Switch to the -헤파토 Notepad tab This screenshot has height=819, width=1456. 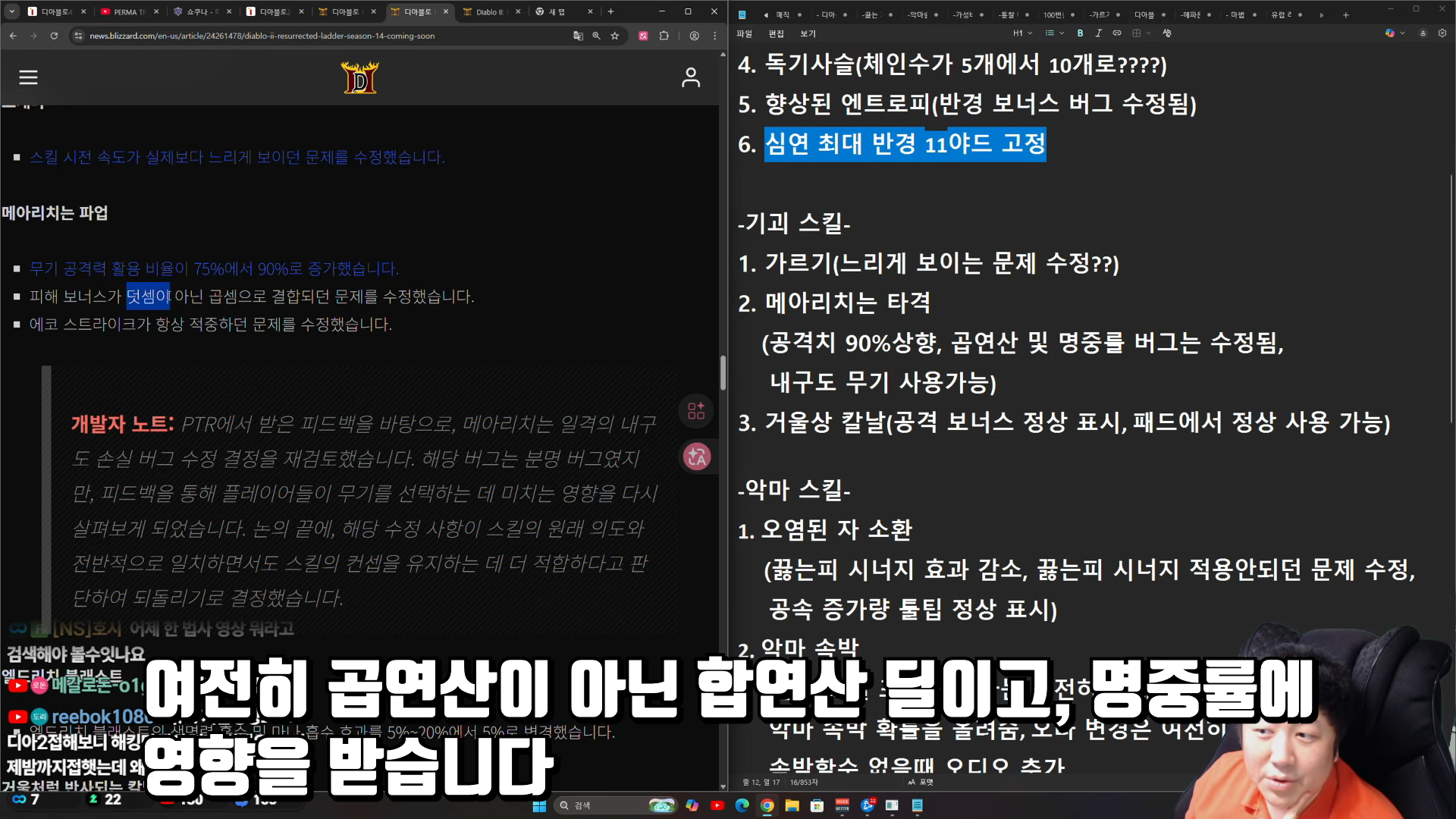point(1196,14)
